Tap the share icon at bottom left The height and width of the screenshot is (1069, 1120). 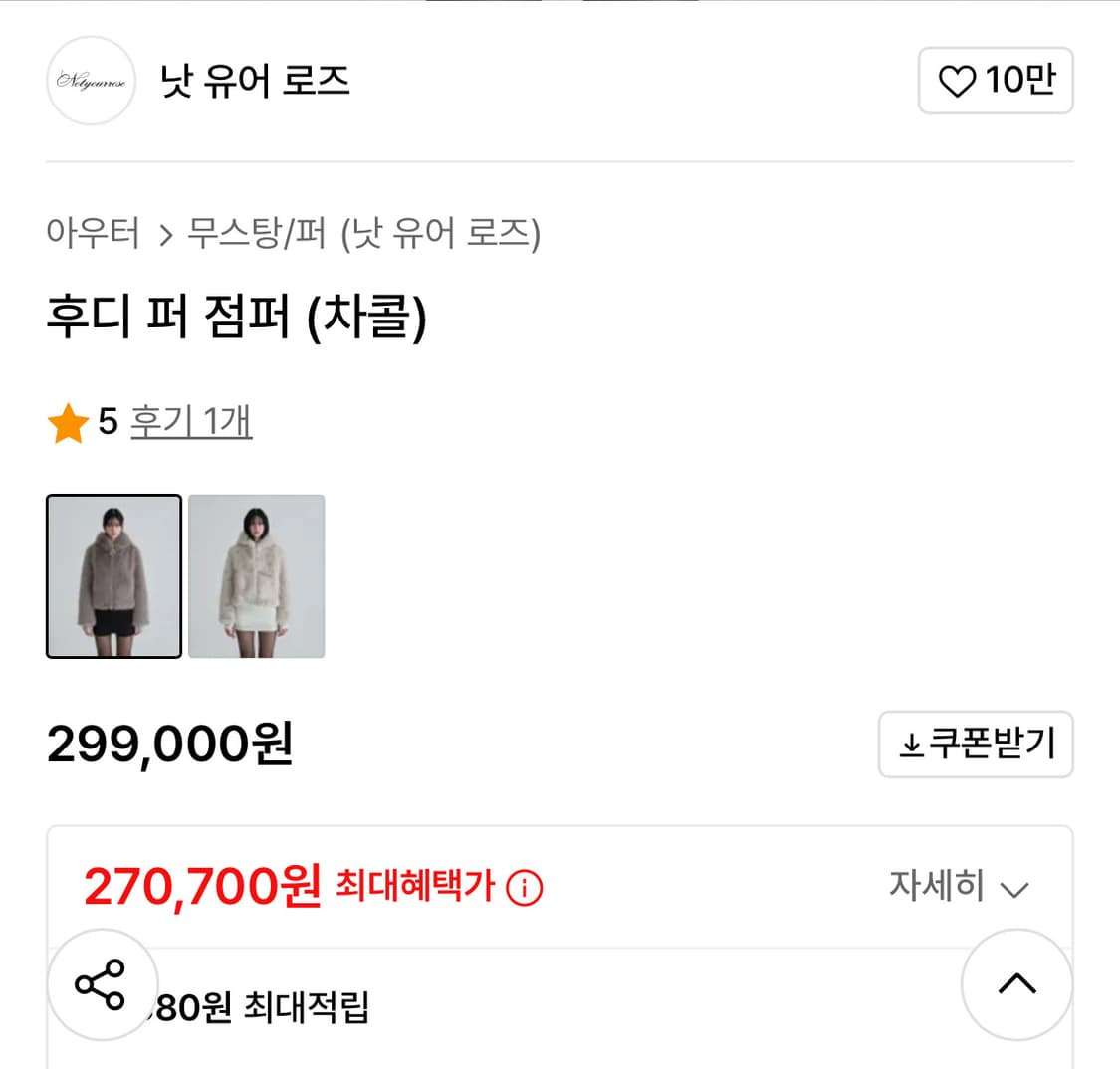pos(101,985)
